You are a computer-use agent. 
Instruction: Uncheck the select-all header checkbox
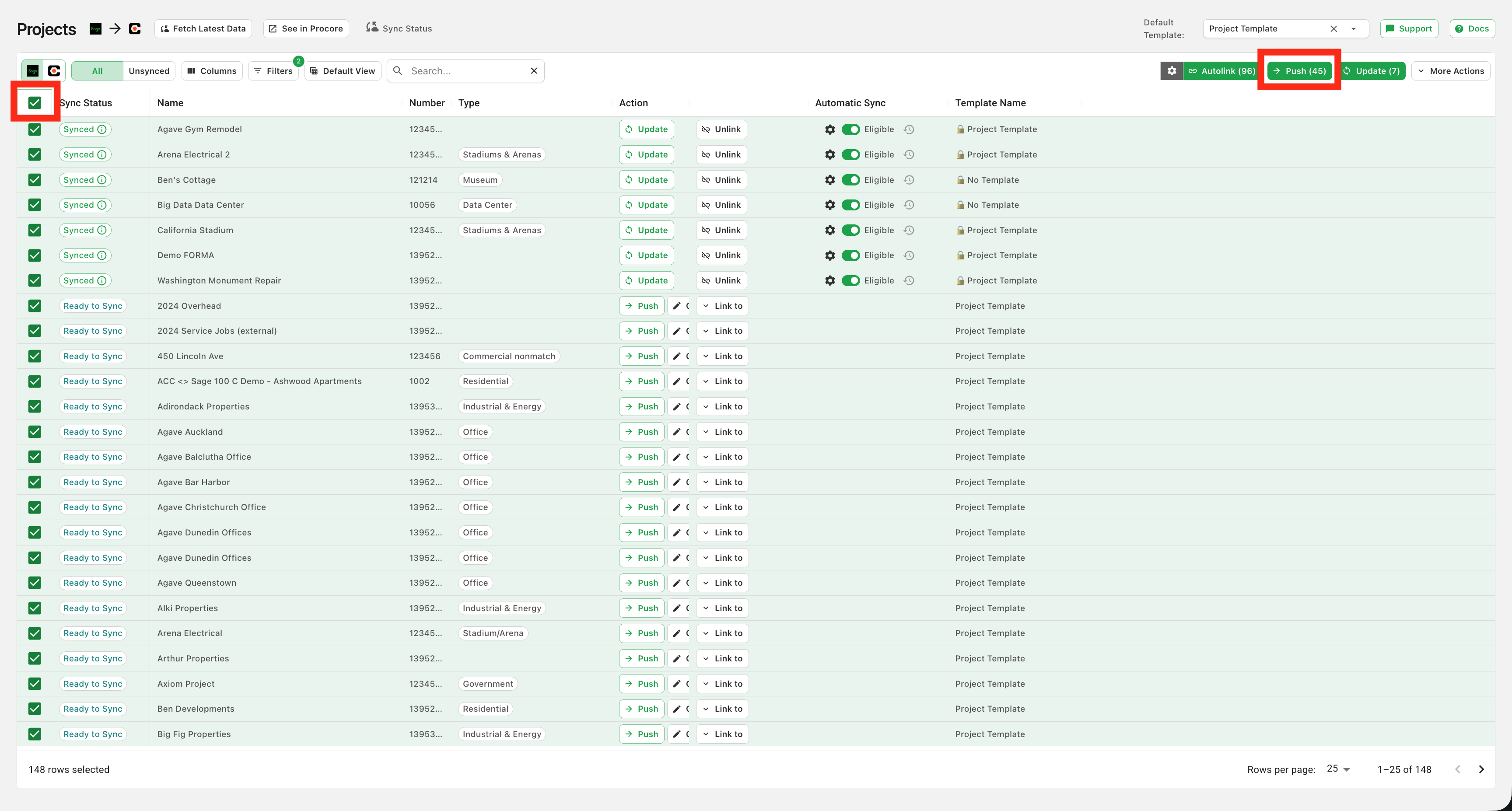click(x=35, y=103)
